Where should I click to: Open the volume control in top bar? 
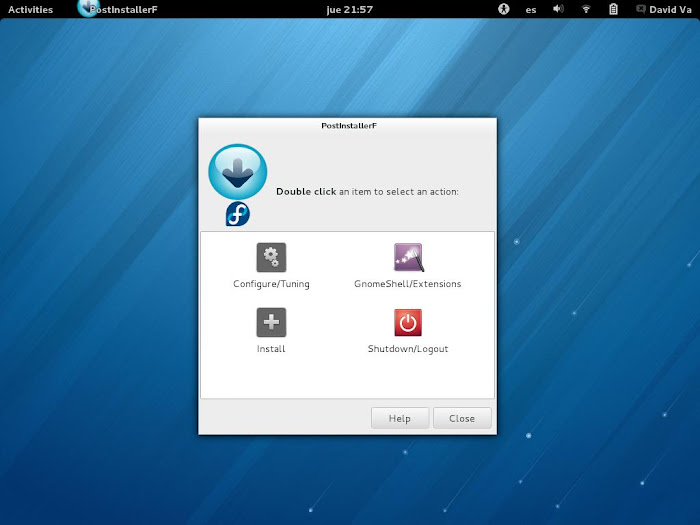coord(558,9)
